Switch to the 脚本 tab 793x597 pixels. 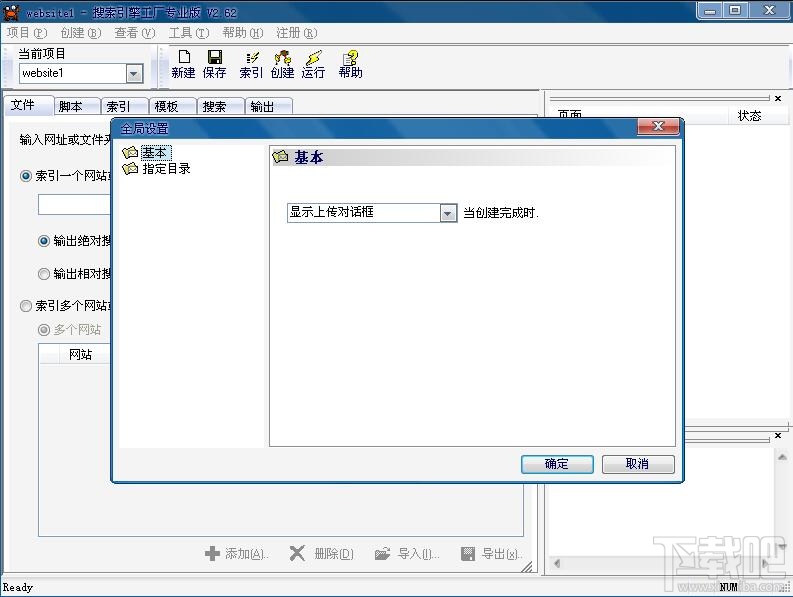pyautogui.click(x=76, y=106)
